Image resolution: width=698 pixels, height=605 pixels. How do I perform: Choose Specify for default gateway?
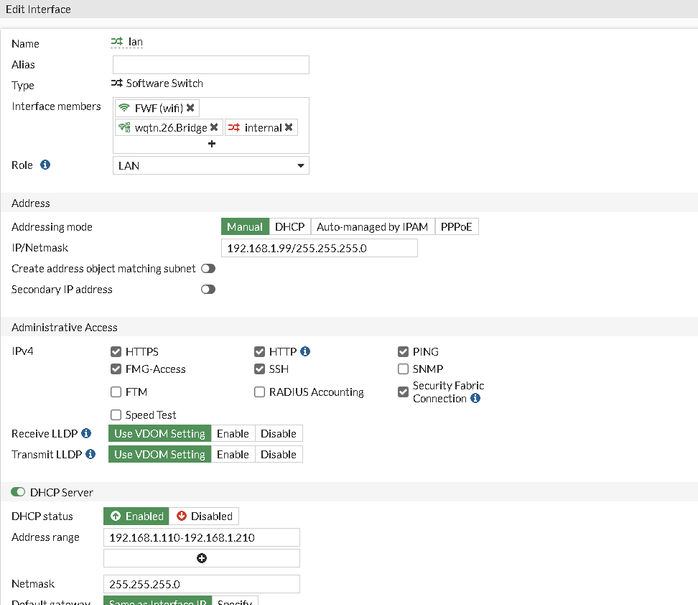(235, 601)
